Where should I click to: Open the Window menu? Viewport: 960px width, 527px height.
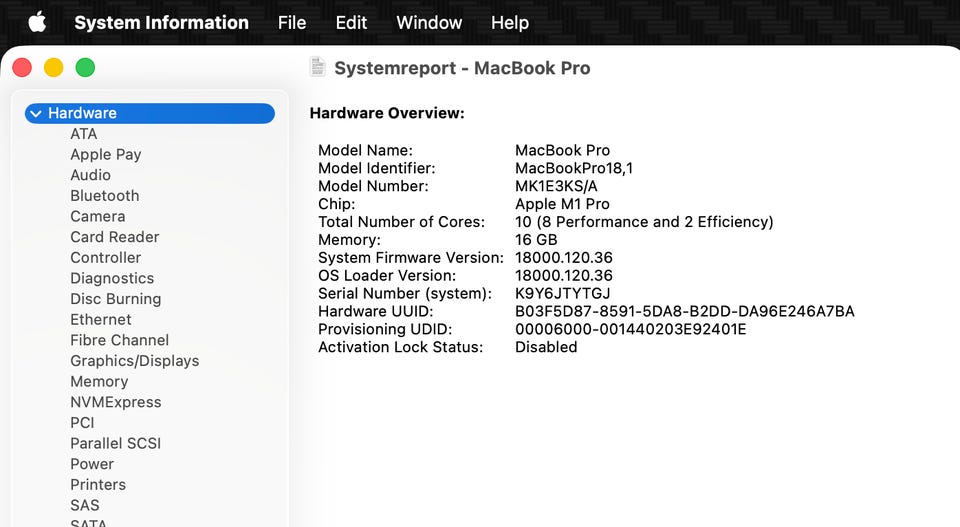(429, 23)
